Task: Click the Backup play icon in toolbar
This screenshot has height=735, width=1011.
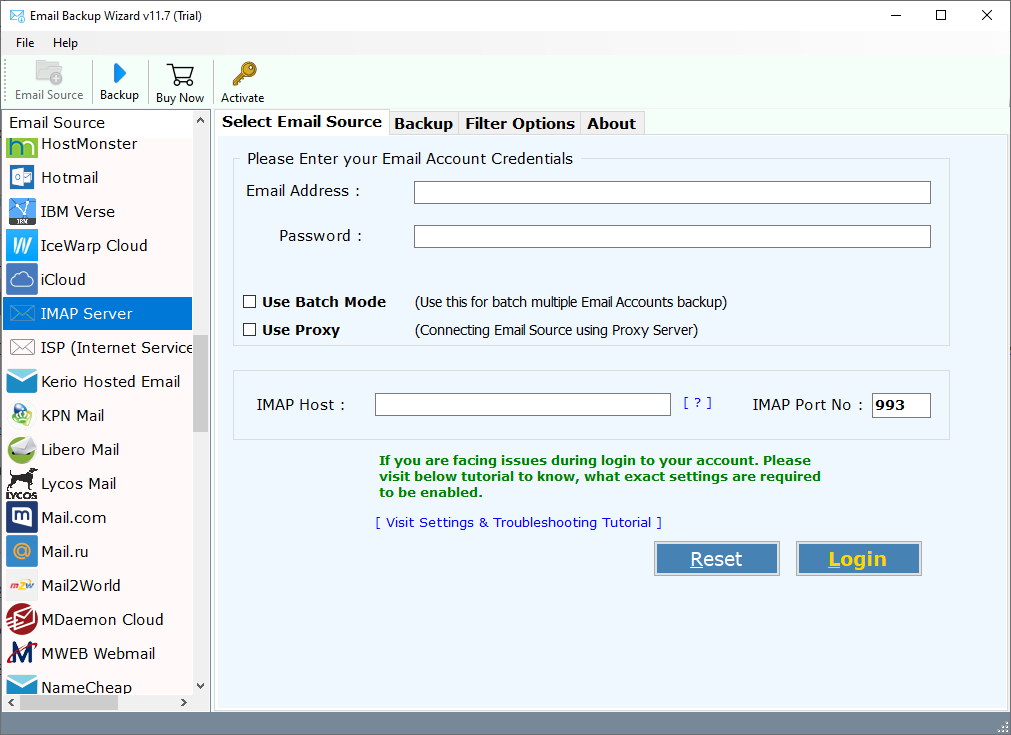Action: pyautogui.click(x=119, y=74)
